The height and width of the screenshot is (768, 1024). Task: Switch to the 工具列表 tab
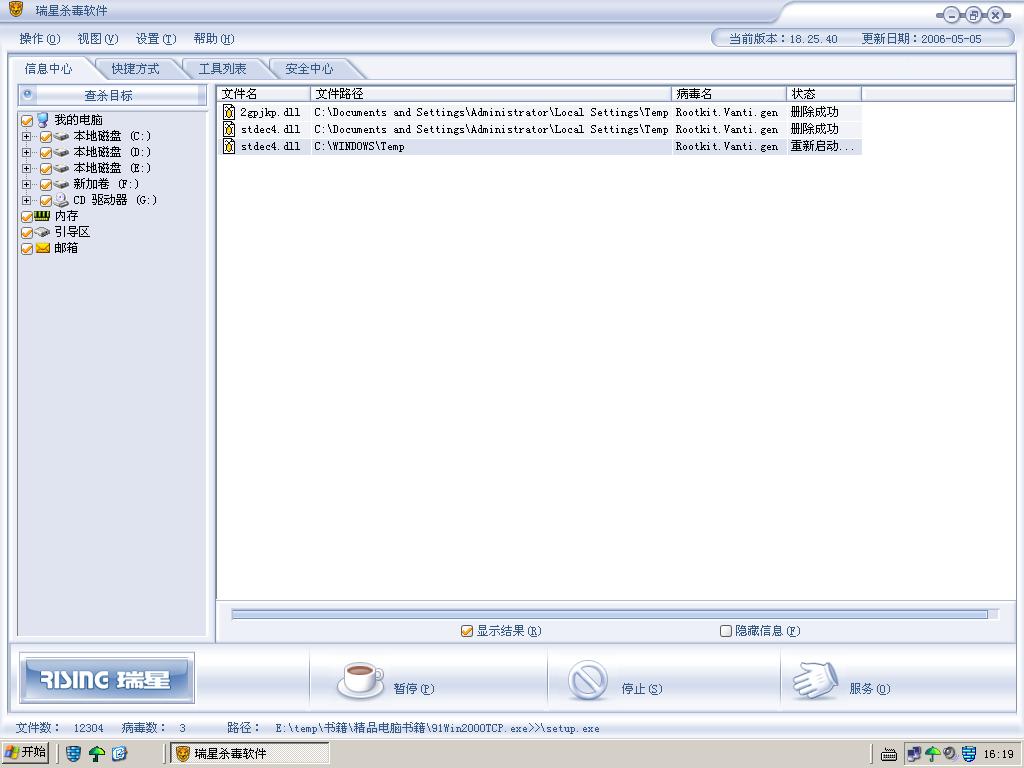coord(223,69)
